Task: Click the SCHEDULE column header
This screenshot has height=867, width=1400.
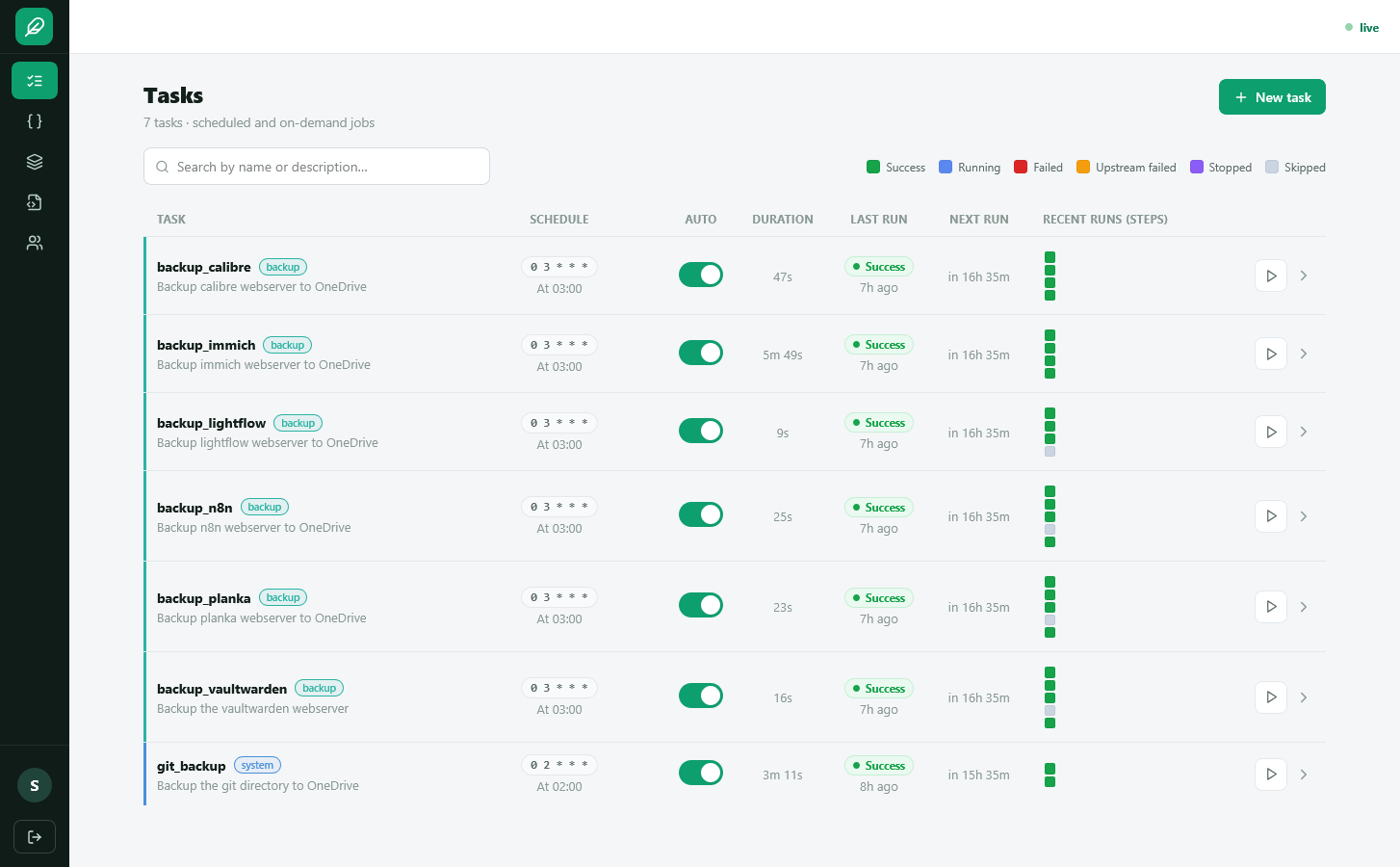Action: coord(559,220)
